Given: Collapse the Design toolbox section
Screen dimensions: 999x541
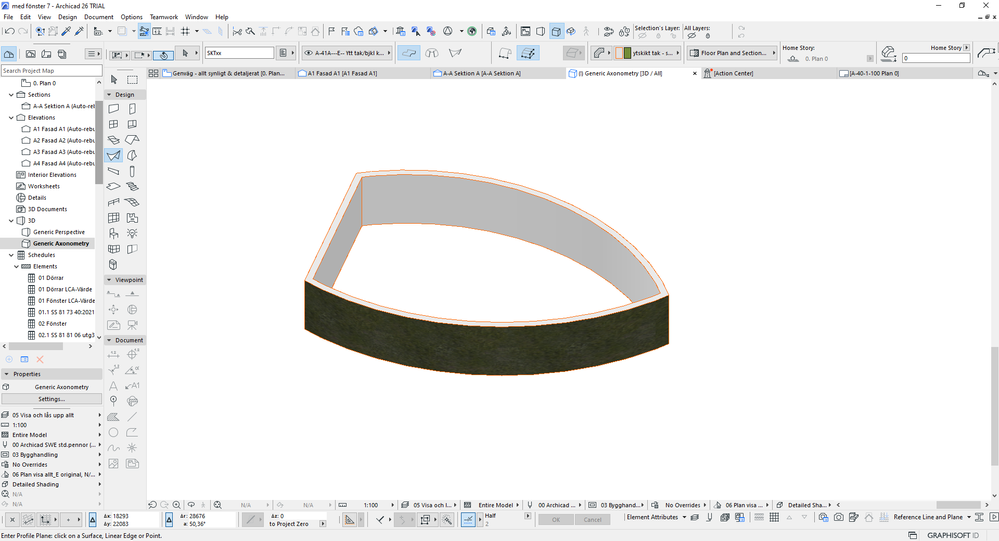Looking at the screenshot, I should pos(109,94).
